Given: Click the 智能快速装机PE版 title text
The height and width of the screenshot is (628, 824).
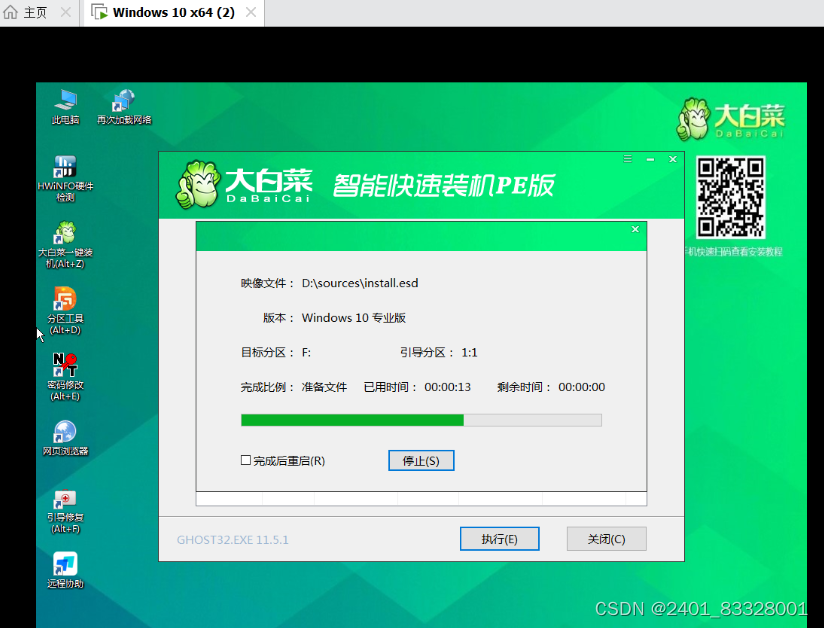Looking at the screenshot, I should pyautogui.click(x=444, y=185).
